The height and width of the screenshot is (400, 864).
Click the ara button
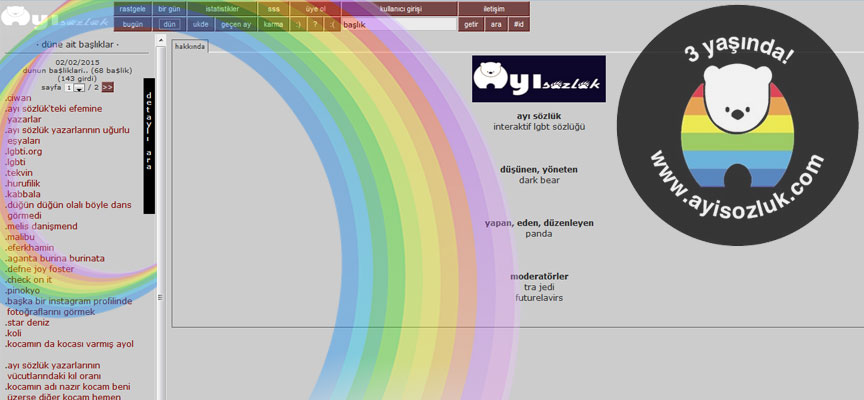pyautogui.click(x=496, y=24)
